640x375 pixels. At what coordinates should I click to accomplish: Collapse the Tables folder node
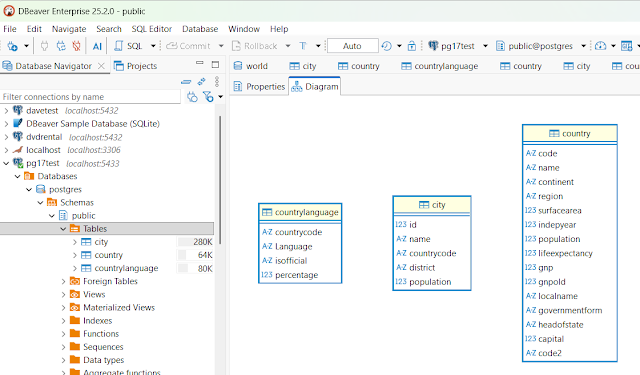click(x=63, y=229)
